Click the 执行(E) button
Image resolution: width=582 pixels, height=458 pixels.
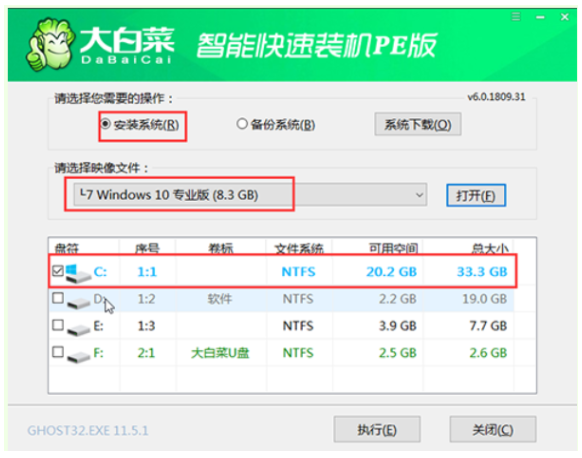coord(377,429)
